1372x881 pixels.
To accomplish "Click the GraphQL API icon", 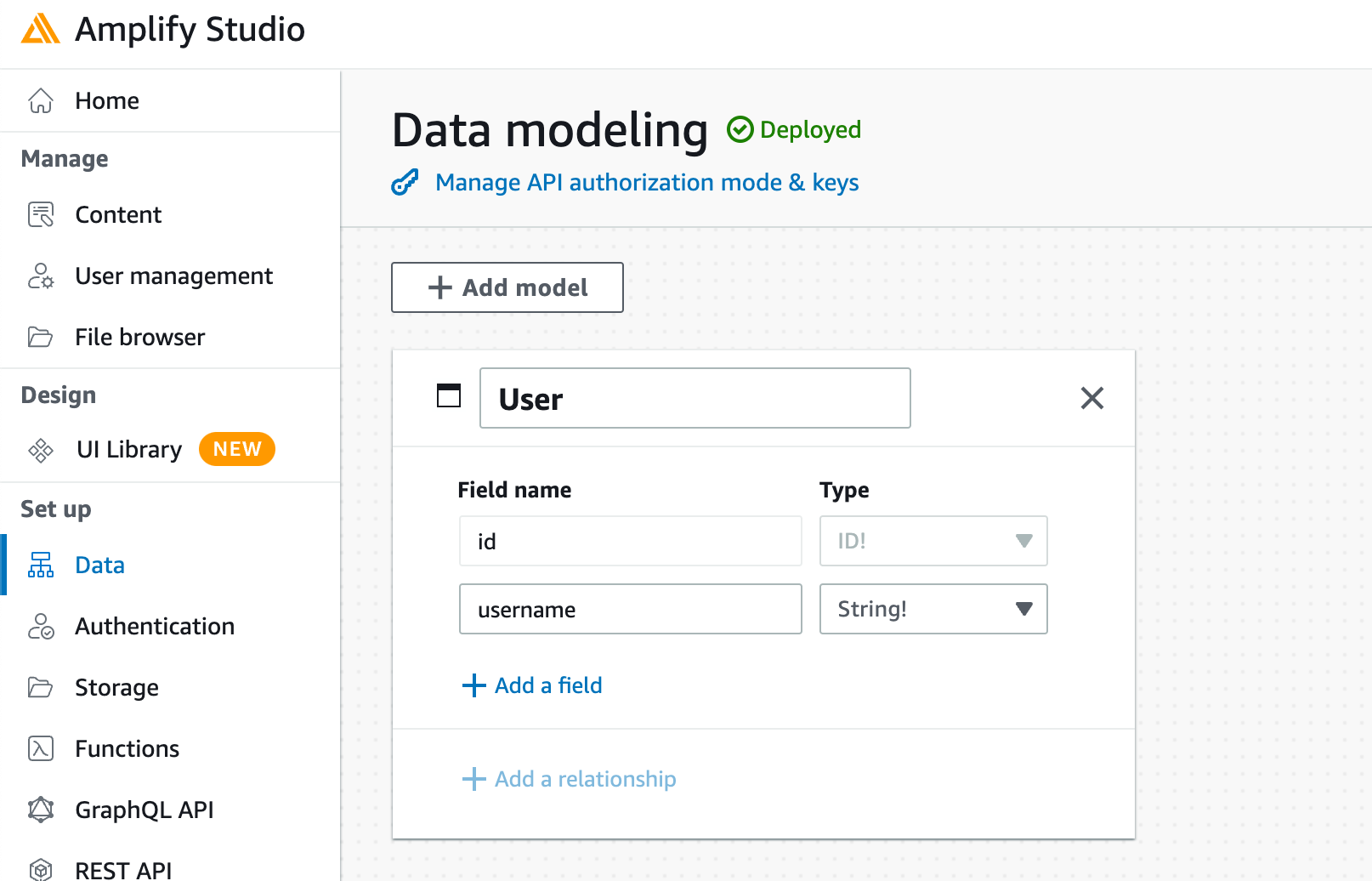I will (41, 810).
